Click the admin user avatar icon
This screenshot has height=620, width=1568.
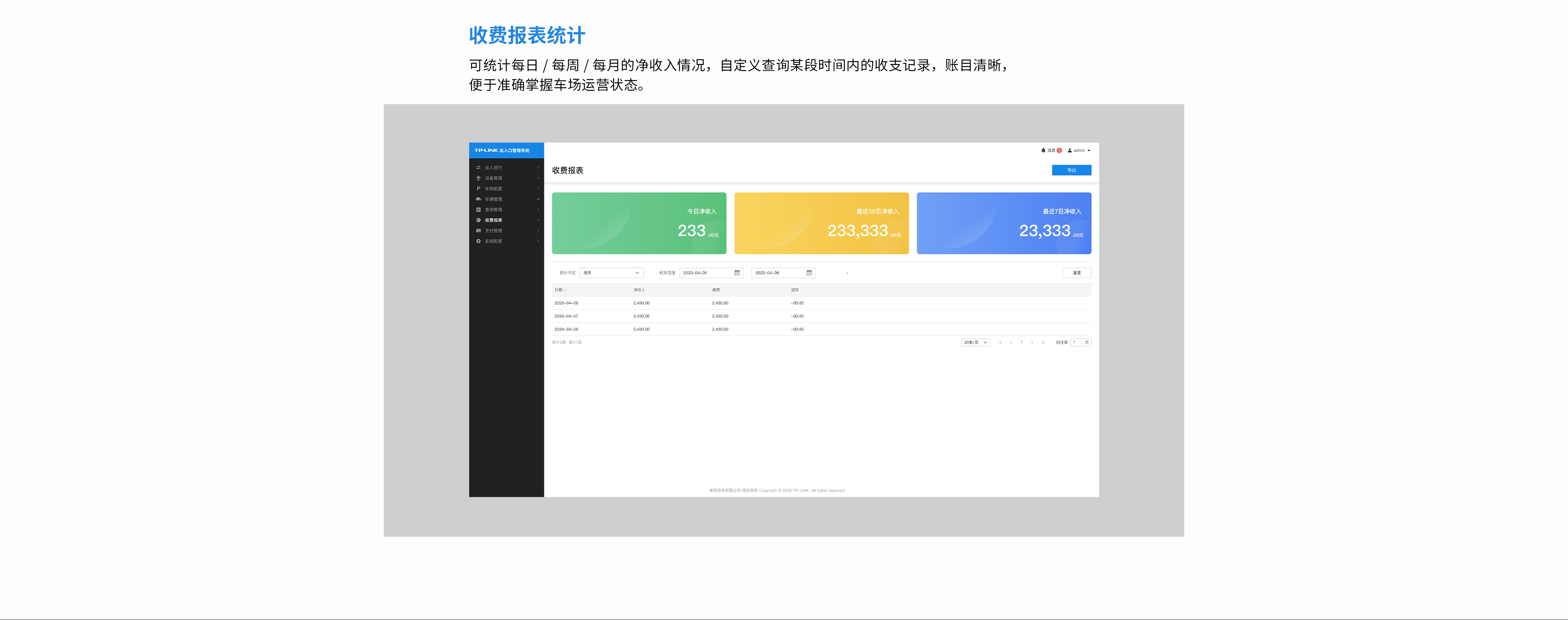pyautogui.click(x=1069, y=150)
